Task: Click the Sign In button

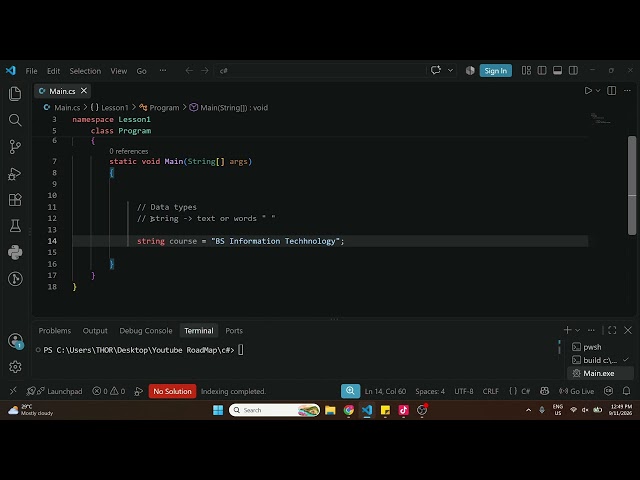Action: point(496,71)
